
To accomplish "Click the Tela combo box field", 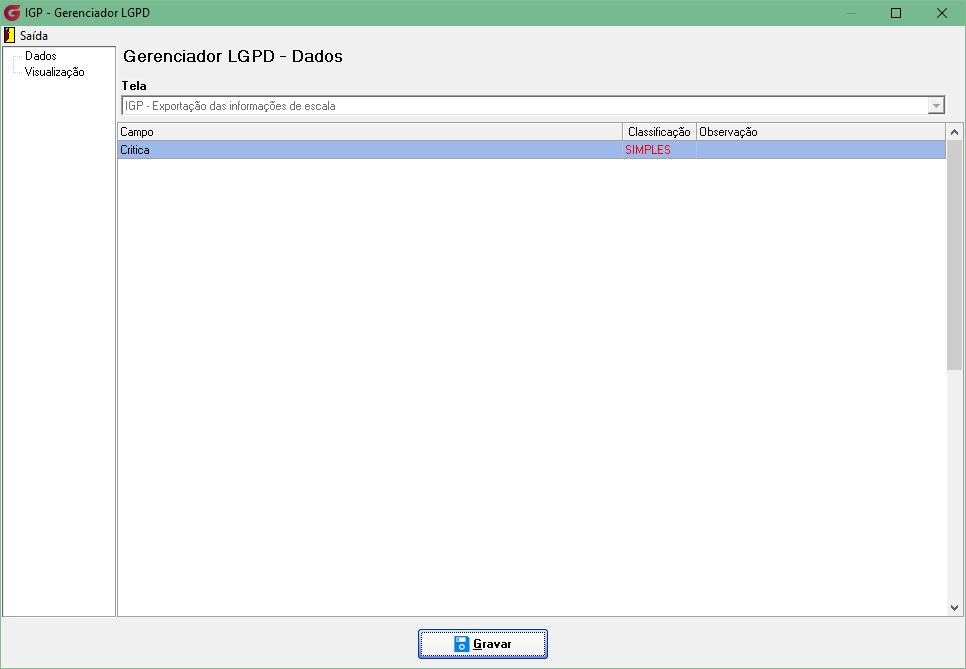I will pos(533,106).
